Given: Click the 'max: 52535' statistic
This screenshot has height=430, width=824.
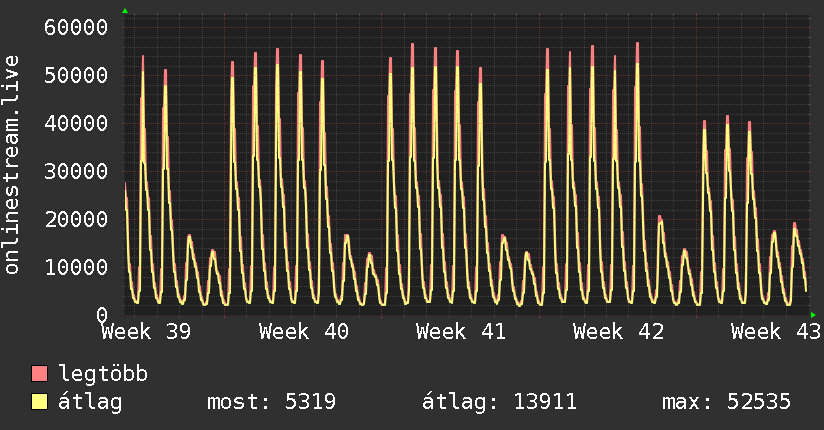Looking at the screenshot, I should tap(726, 402).
